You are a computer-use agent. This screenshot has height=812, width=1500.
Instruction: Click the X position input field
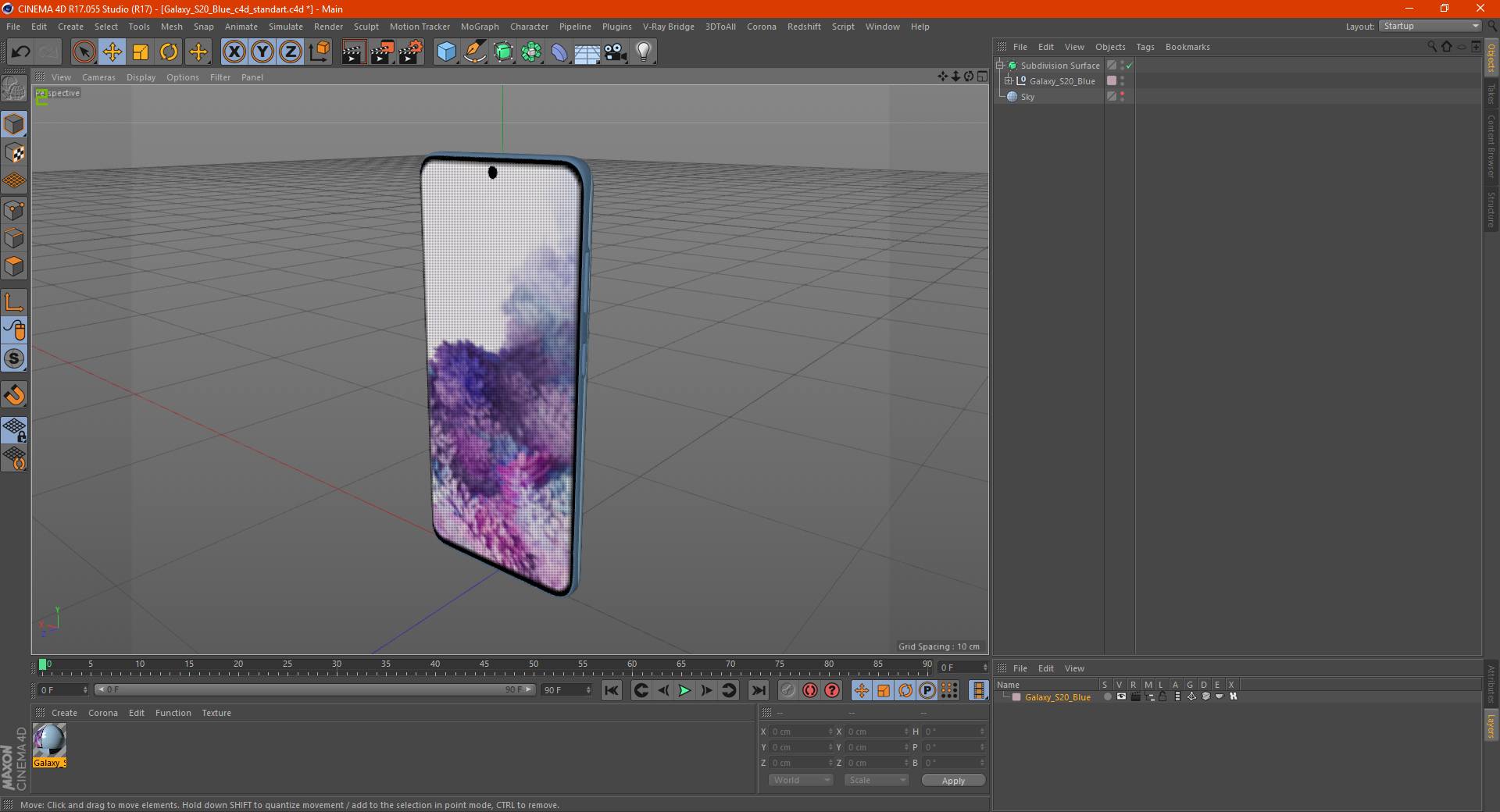[802, 732]
